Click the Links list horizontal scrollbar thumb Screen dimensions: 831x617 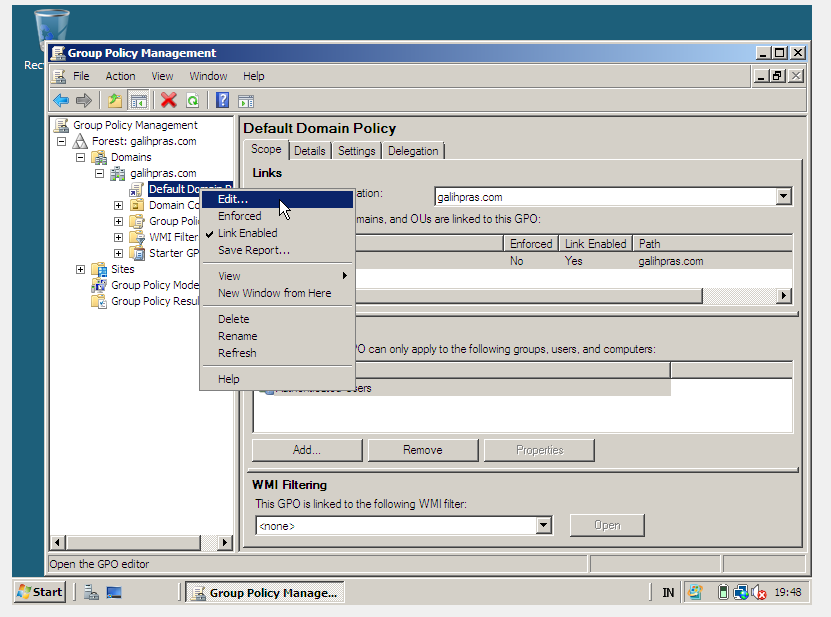[x=528, y=296]
